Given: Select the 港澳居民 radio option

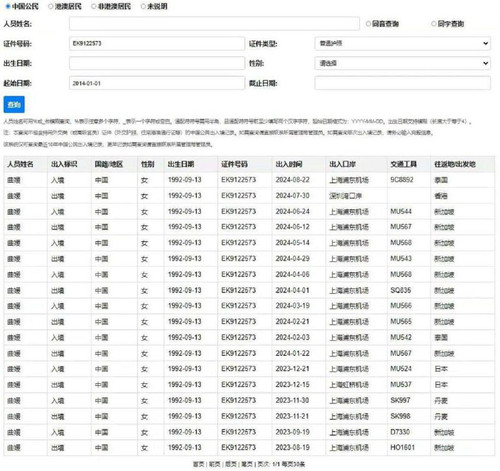Looking at the screenshot, I should click(51, 6).
